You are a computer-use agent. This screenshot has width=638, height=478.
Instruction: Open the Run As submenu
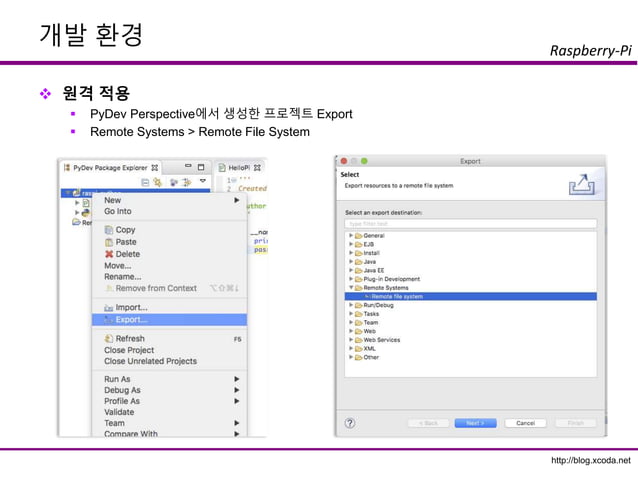(169, 379)
